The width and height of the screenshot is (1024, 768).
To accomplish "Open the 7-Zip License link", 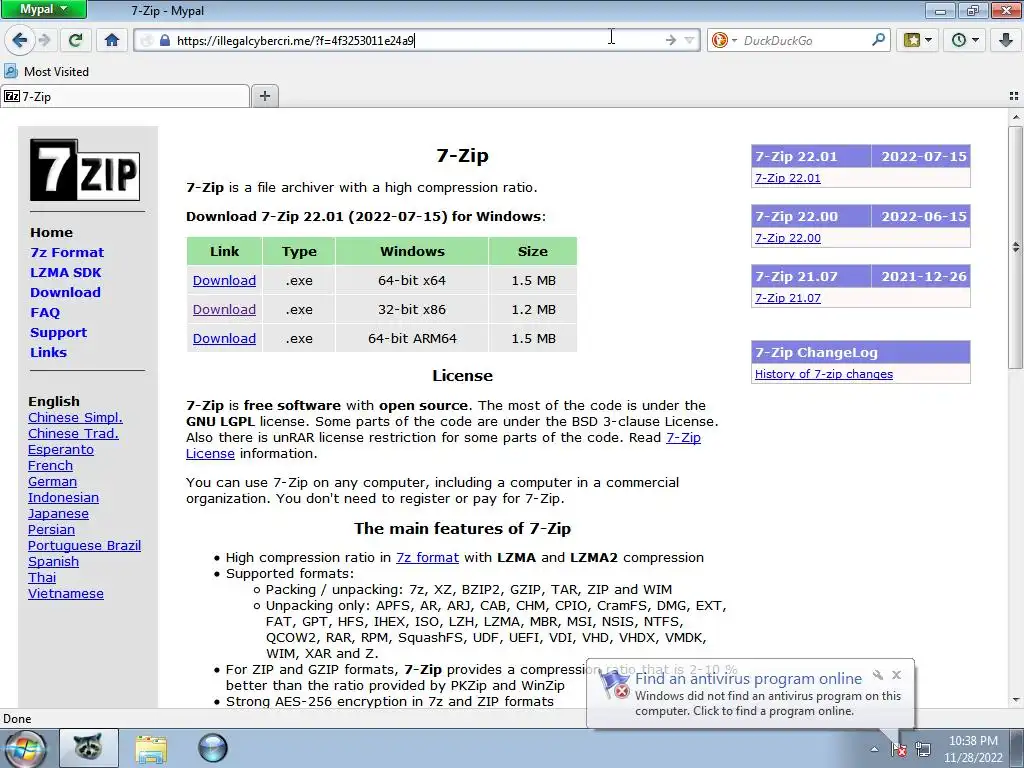I will pyautogui.click(x=683, y=438).
